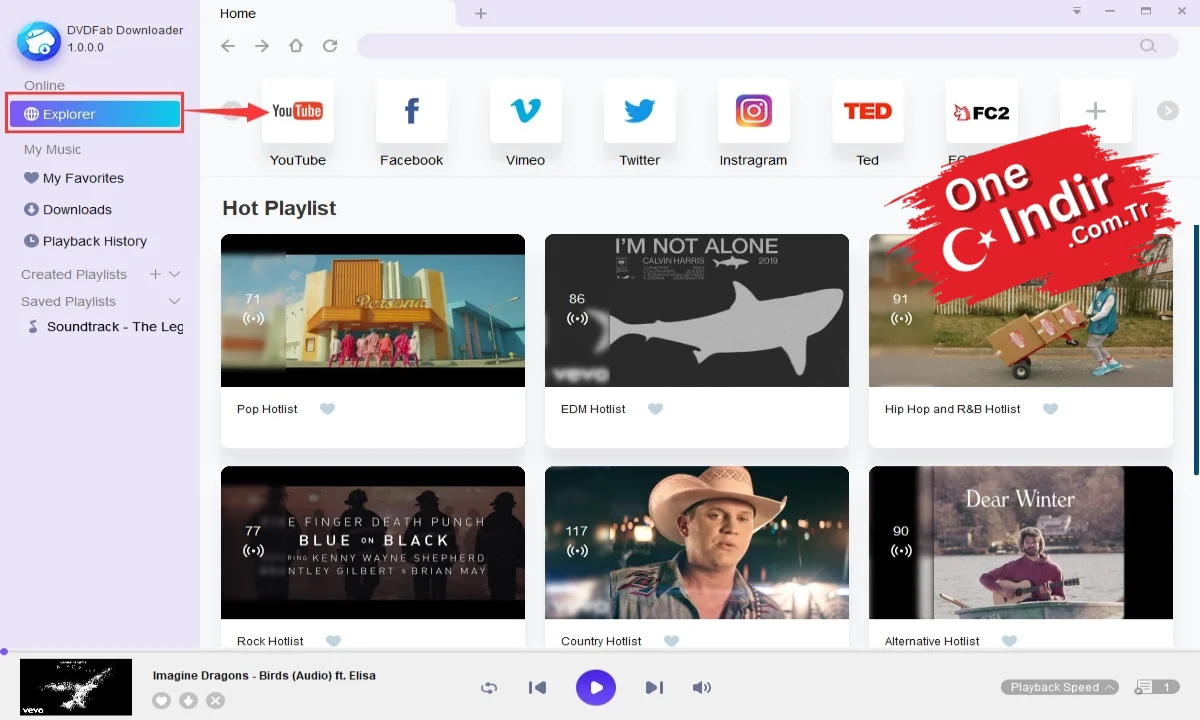Open the title bar menu dropdown icon
The image size is (1200, 720).
pyautogui.click(x=1077, y=12)
